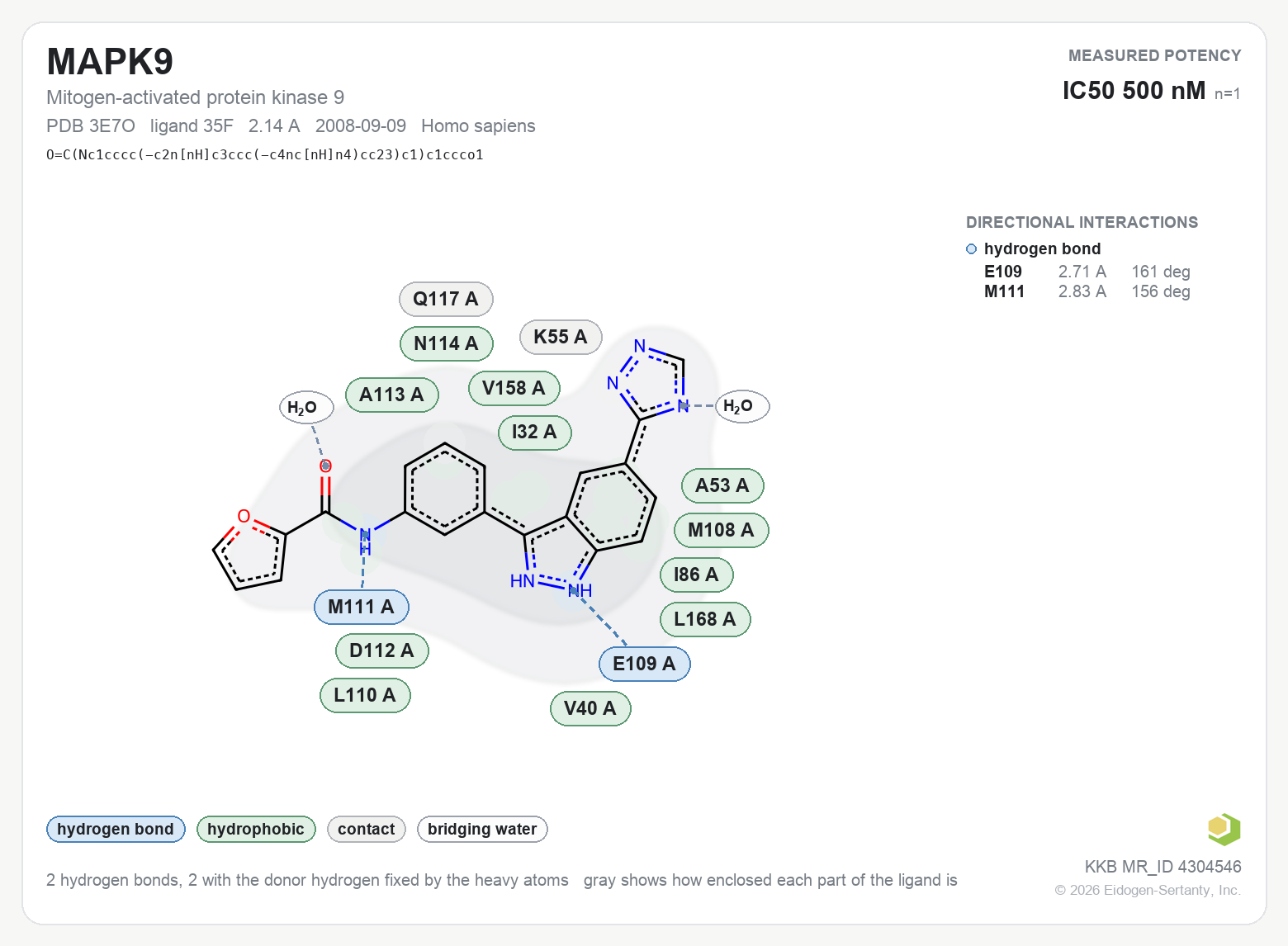Select the N114 A residue label
This screenshot has height=946, width=1288.
coord(446,343)
